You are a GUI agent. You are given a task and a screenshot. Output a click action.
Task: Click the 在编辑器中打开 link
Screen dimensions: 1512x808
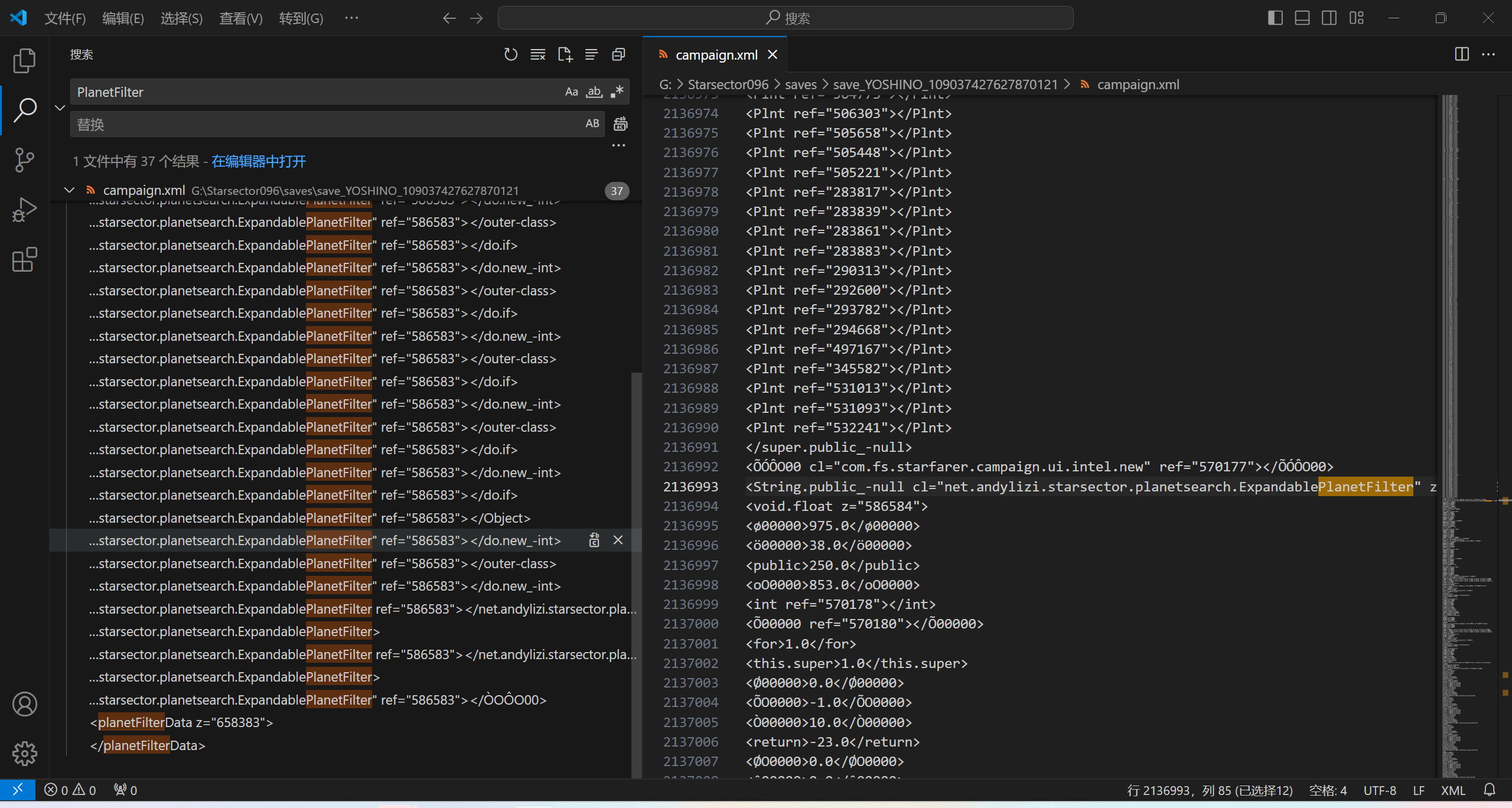tap(259, 161)
